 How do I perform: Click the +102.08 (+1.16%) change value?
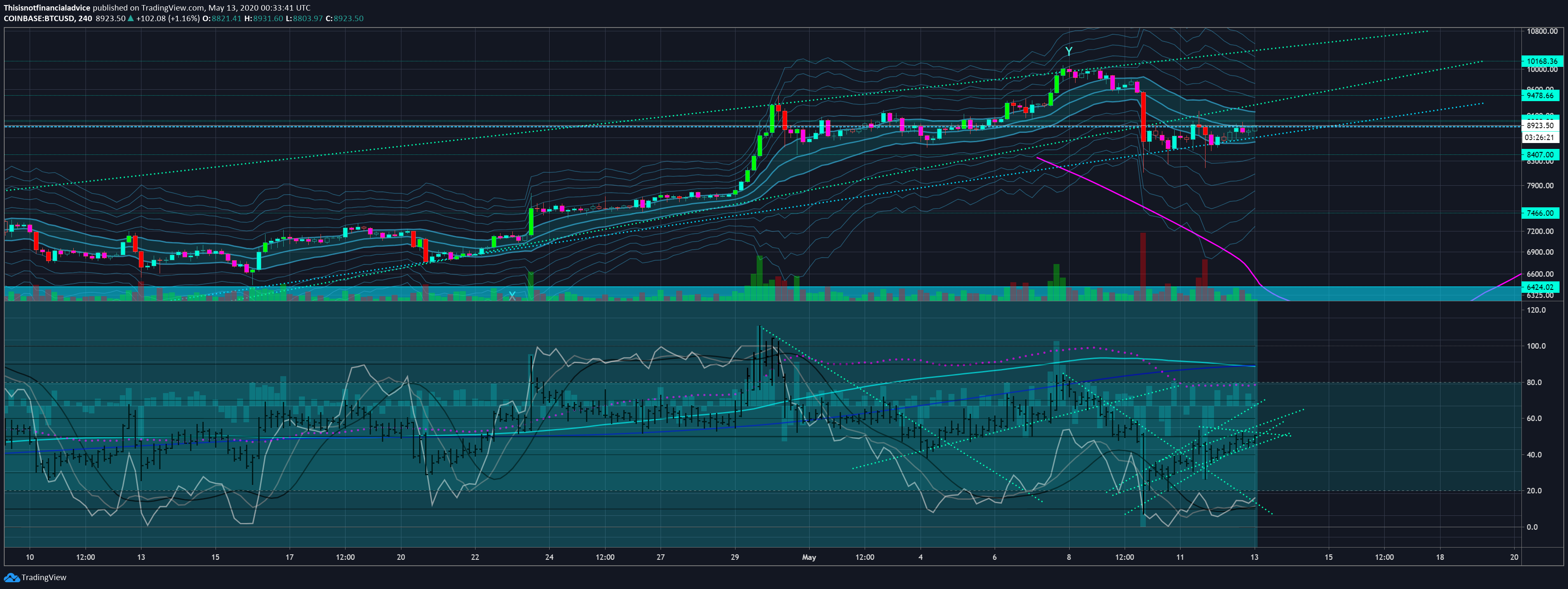pos(168,18)
